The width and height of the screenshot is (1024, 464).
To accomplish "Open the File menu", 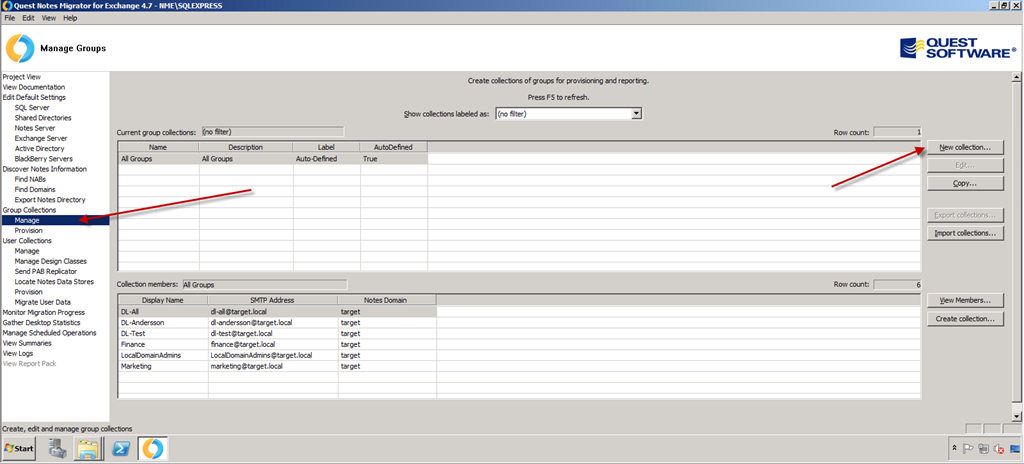I will (10, 18).
